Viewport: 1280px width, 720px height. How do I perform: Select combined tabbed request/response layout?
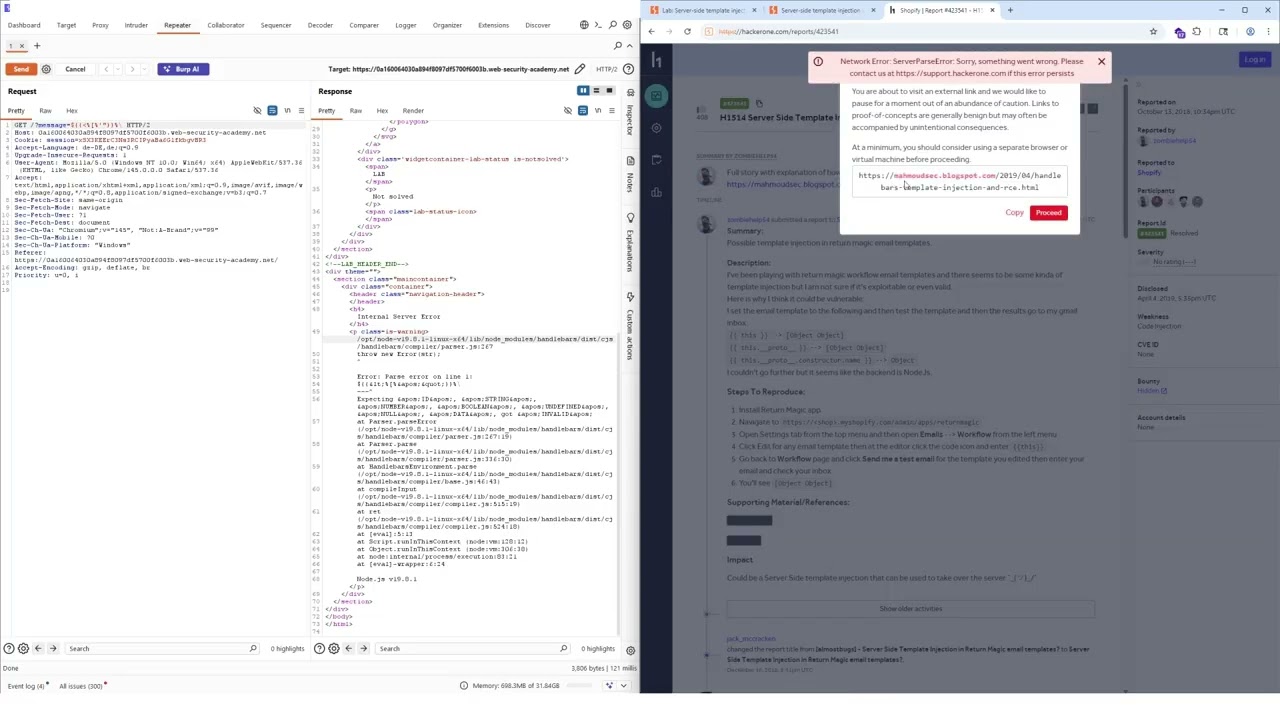pos(609,91)
